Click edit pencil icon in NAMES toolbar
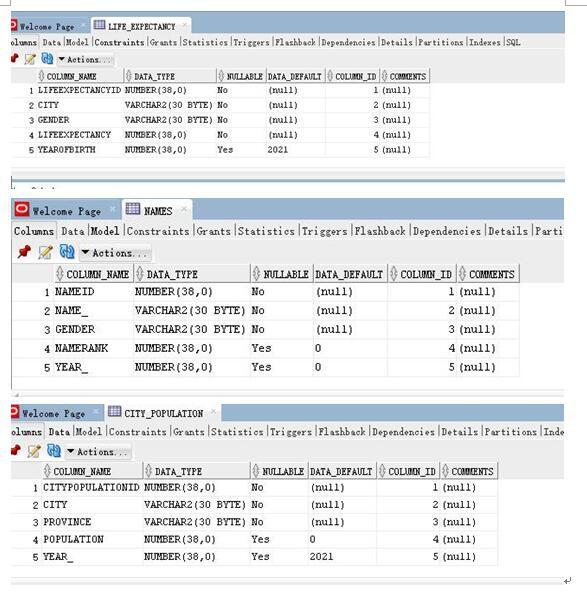This screenshot has height=597, width=587. tap(45, 252)
